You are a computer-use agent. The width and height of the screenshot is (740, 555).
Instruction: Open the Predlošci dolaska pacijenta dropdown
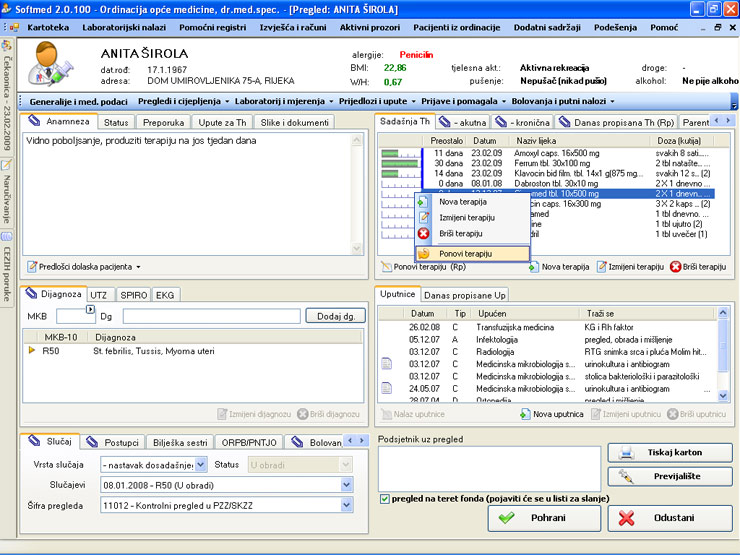tap(84, 267)
